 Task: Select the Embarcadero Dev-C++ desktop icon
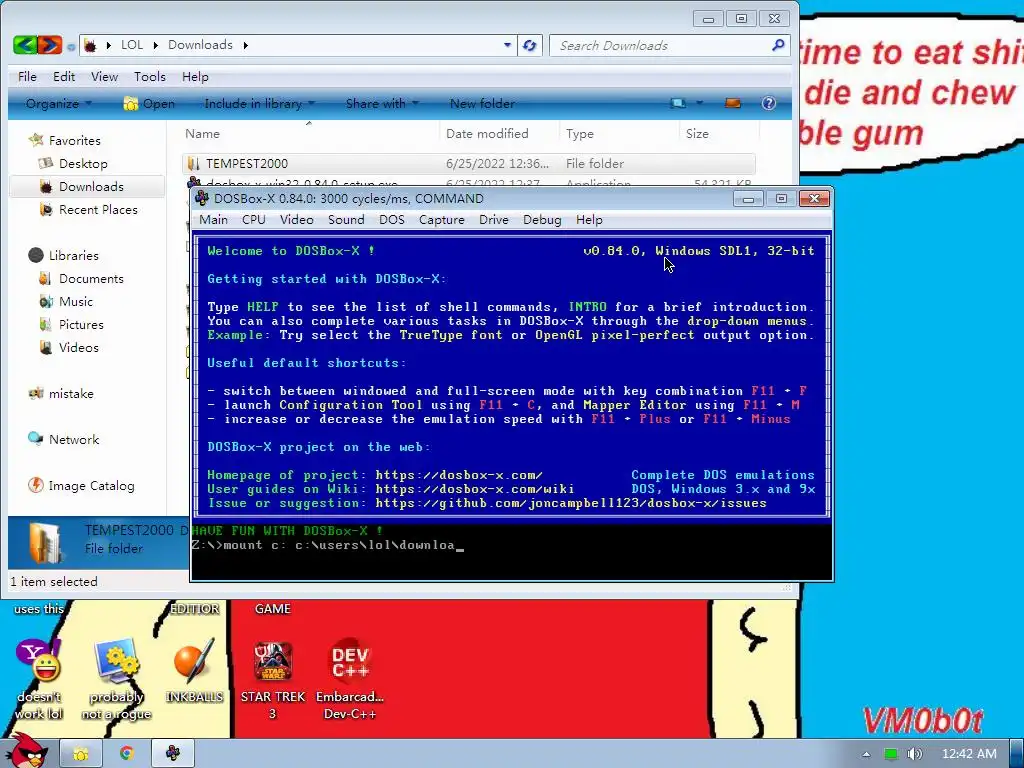click(350, 679)
